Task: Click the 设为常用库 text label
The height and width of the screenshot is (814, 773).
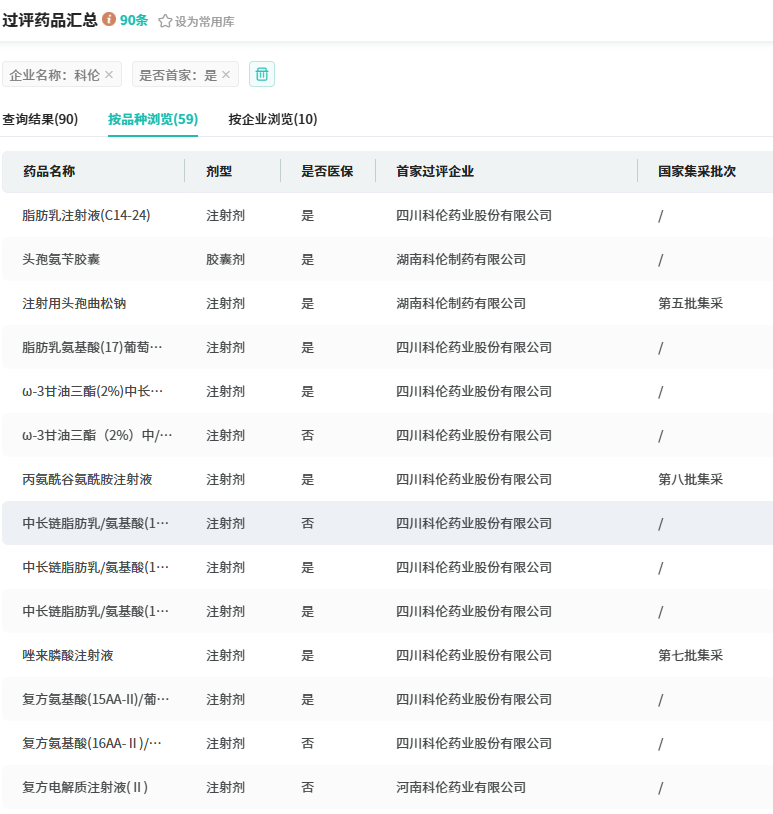Action: tap(205, 21)
